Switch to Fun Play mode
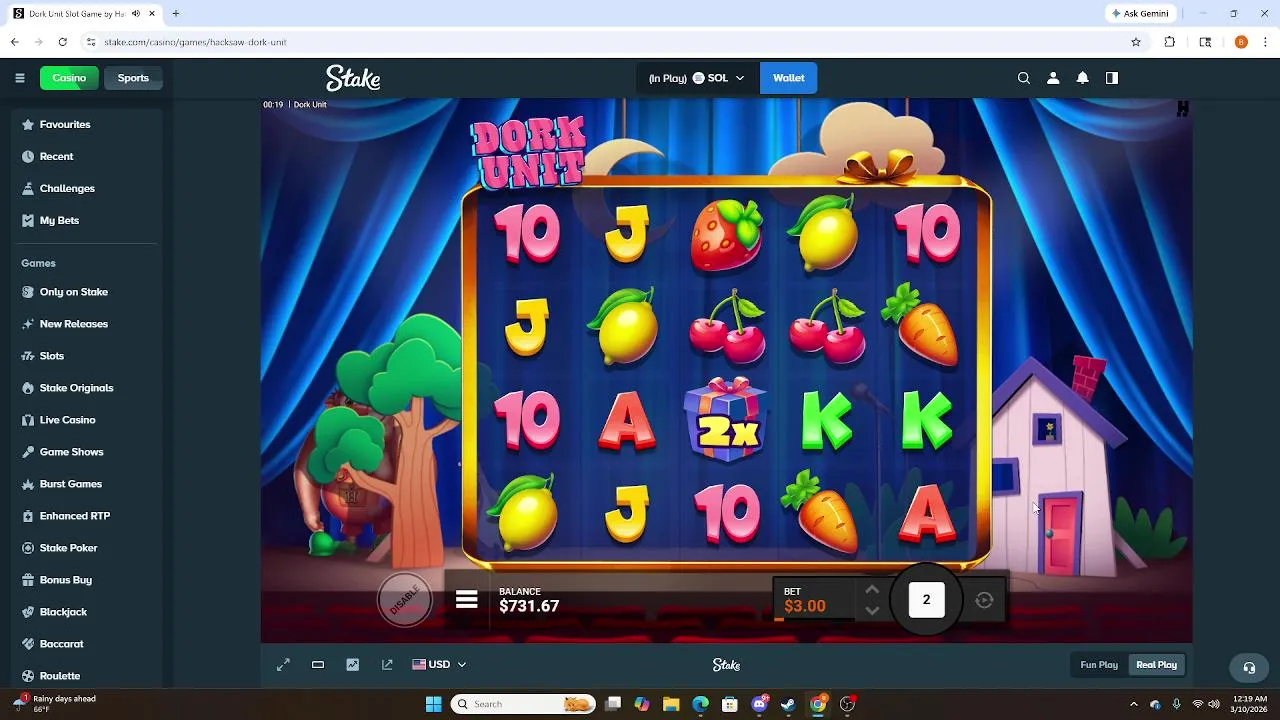1280x720 pixels. tap(1099, 665)
